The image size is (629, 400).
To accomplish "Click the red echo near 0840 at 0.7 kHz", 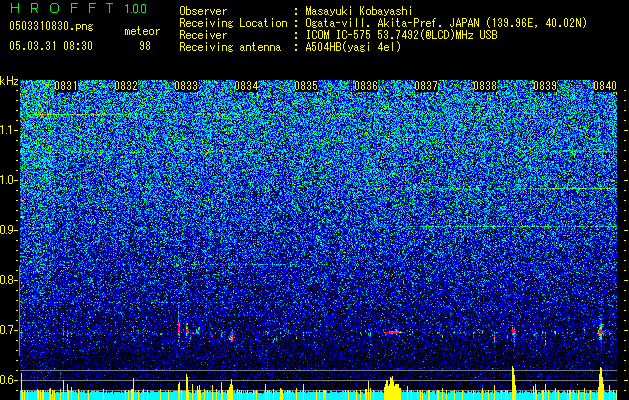I will [x=601, y=331].
